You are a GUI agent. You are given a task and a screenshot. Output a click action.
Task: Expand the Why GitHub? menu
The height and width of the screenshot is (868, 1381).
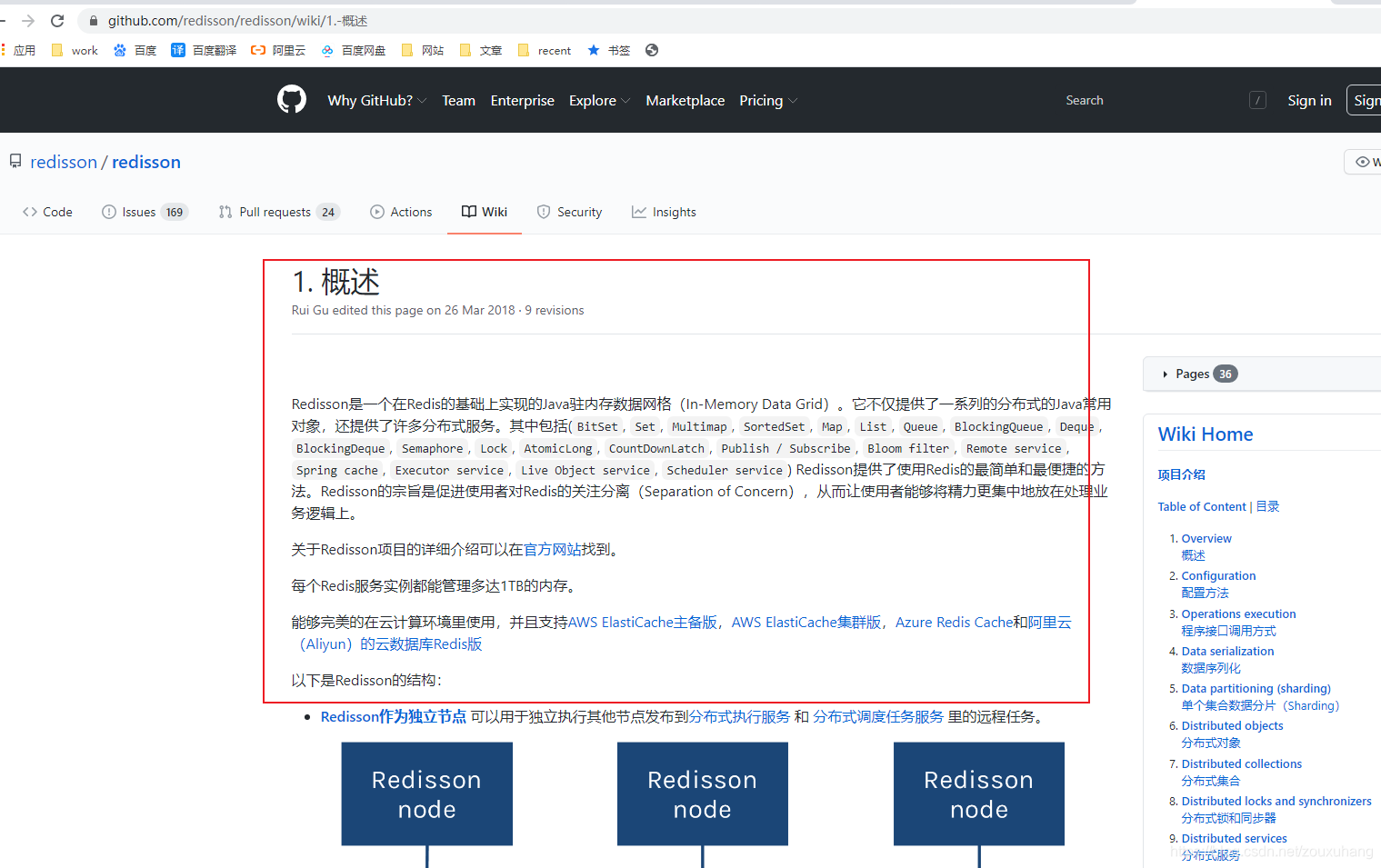(377, 100)
